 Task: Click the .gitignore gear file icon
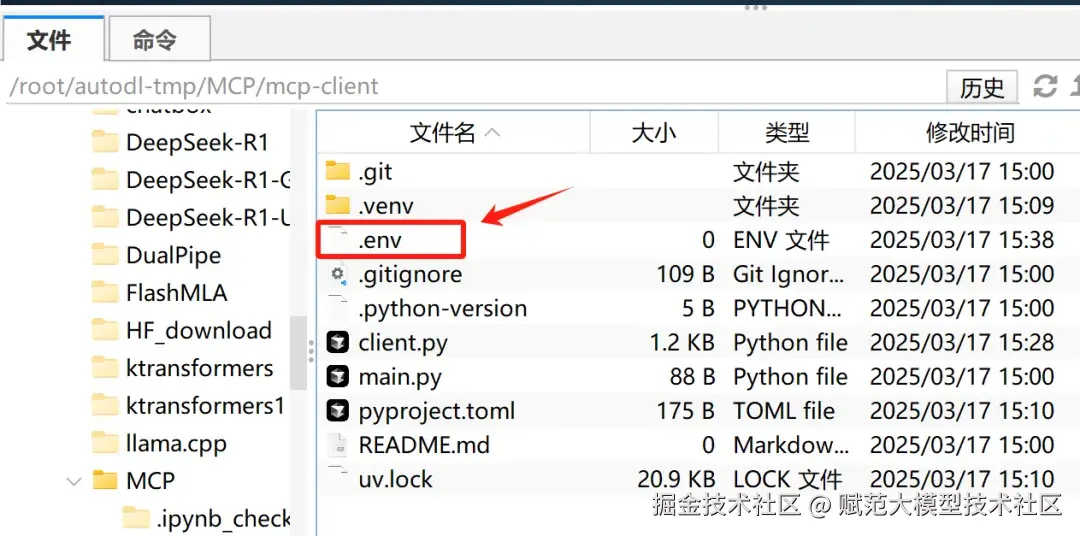pos(338,274)
